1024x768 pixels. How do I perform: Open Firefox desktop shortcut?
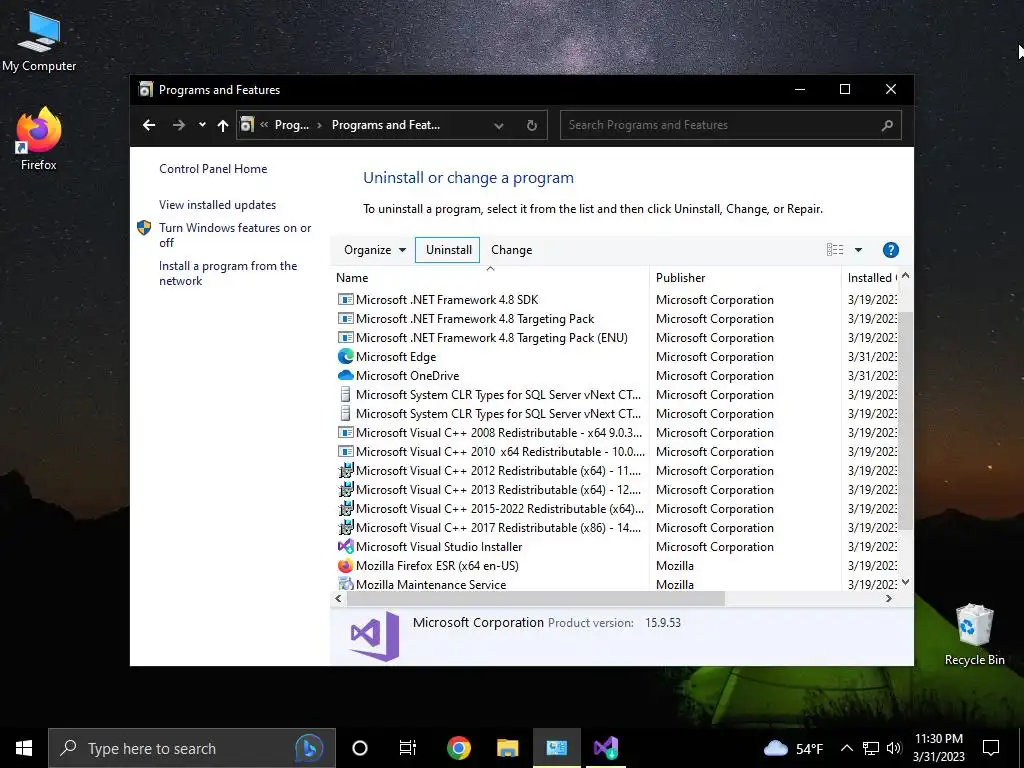pyautogui.click(x=39, y=139)
